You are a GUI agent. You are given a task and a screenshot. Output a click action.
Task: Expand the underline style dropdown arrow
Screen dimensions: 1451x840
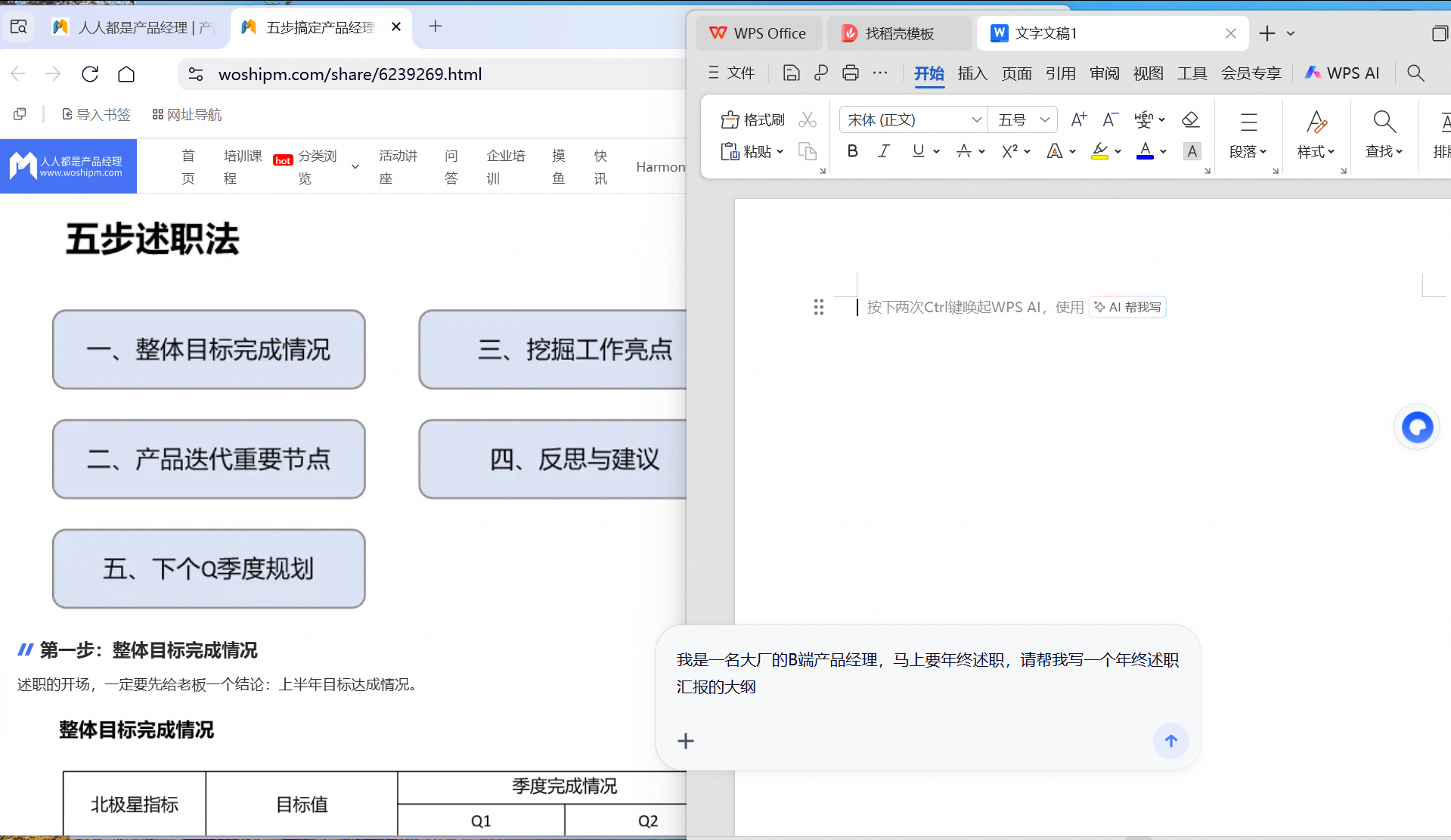click(x=936, y=152)
